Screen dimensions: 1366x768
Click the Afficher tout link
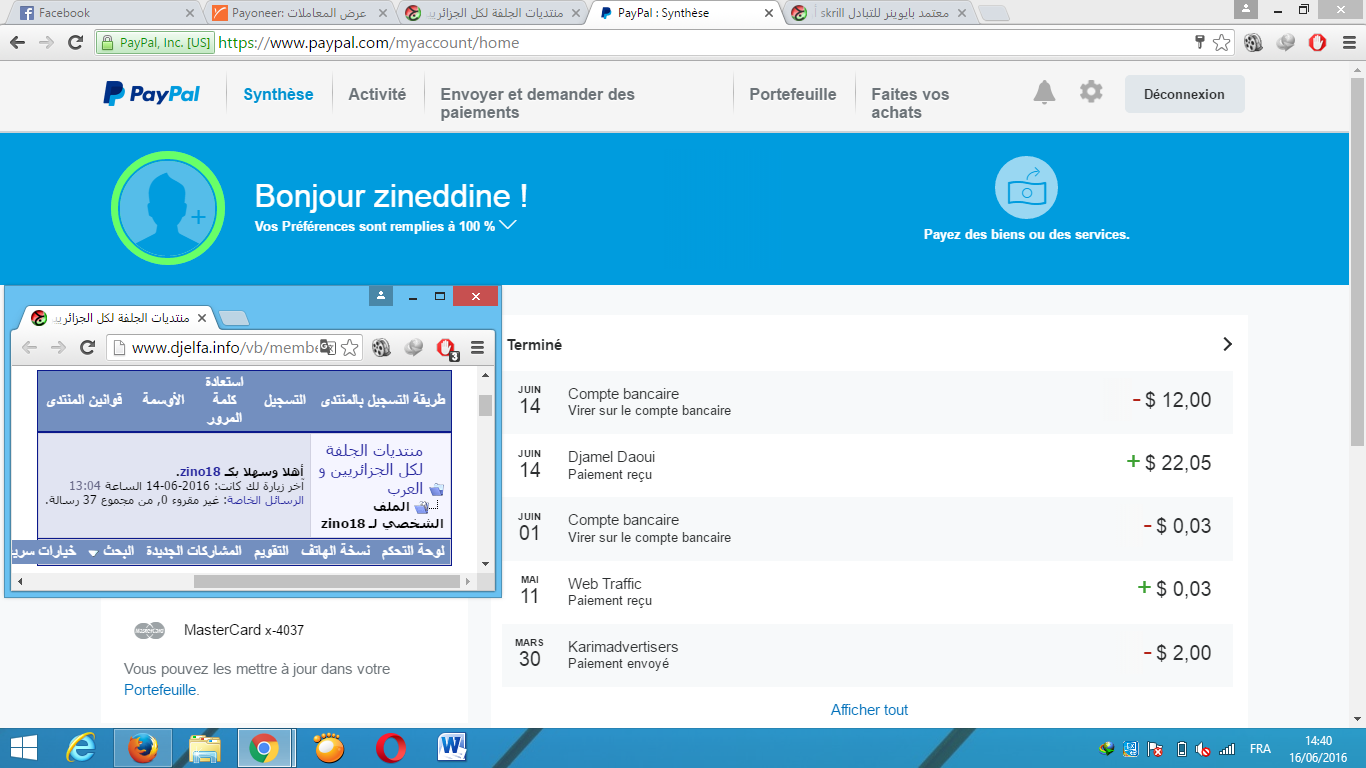click(870, 710)
